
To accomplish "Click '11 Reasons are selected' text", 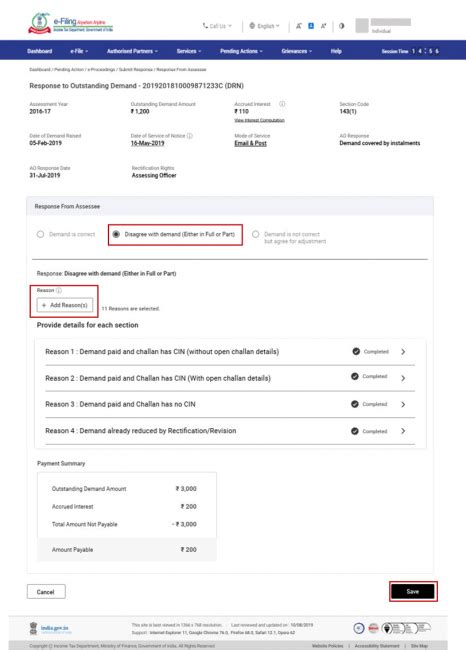I will [x=131, y=308].
